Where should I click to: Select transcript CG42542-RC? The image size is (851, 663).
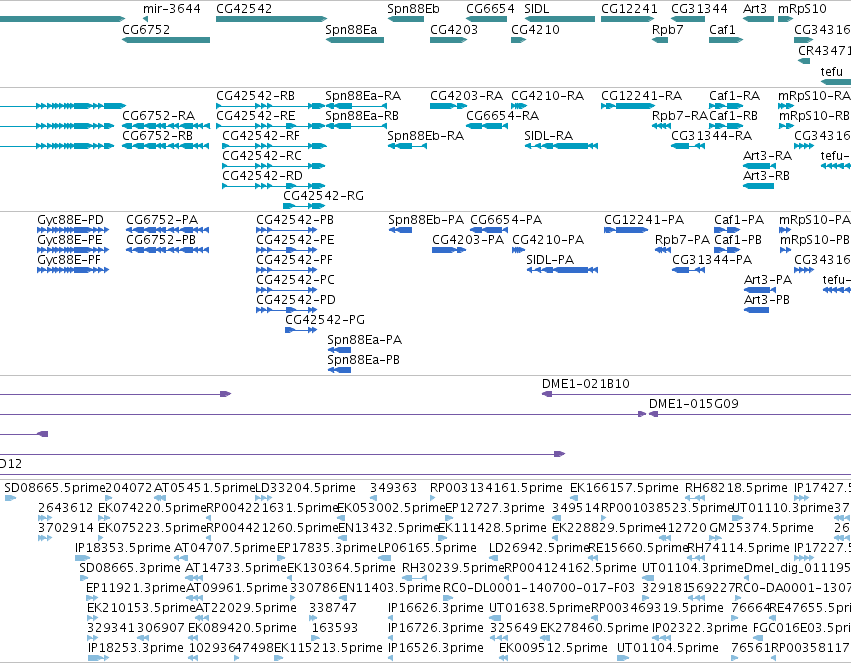coord(274,166)
